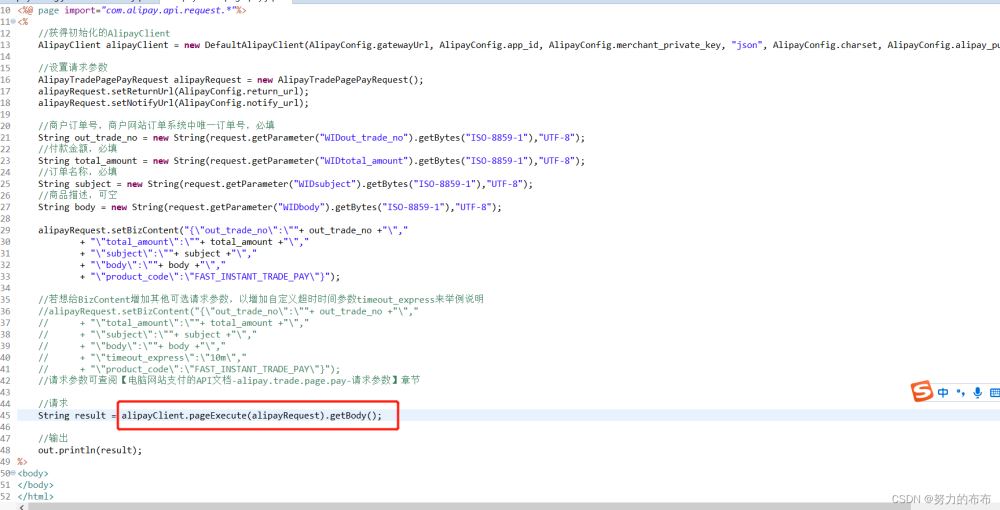
Task: Toggle punctuation mode on the IME bar
Action: [x=960, y=393]
